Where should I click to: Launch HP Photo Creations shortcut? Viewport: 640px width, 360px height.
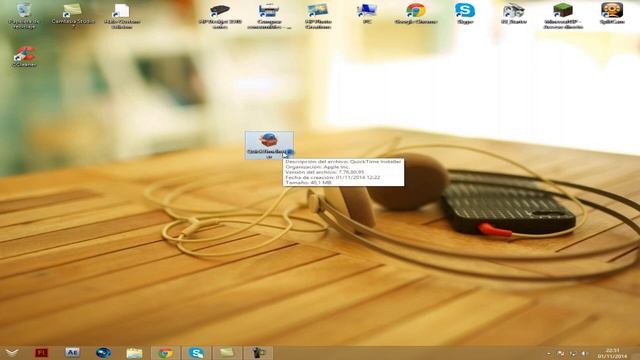point(318,15)
